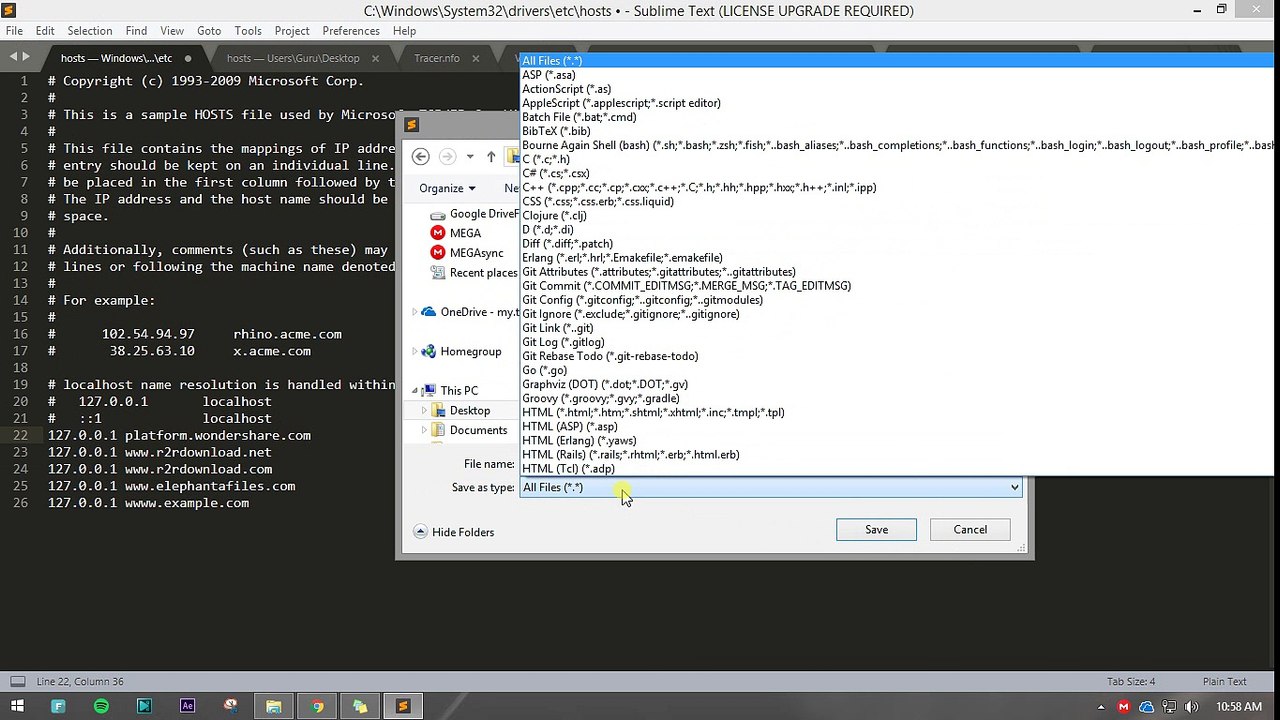Click line 26 wwww.example.com entry

(148, 503)
